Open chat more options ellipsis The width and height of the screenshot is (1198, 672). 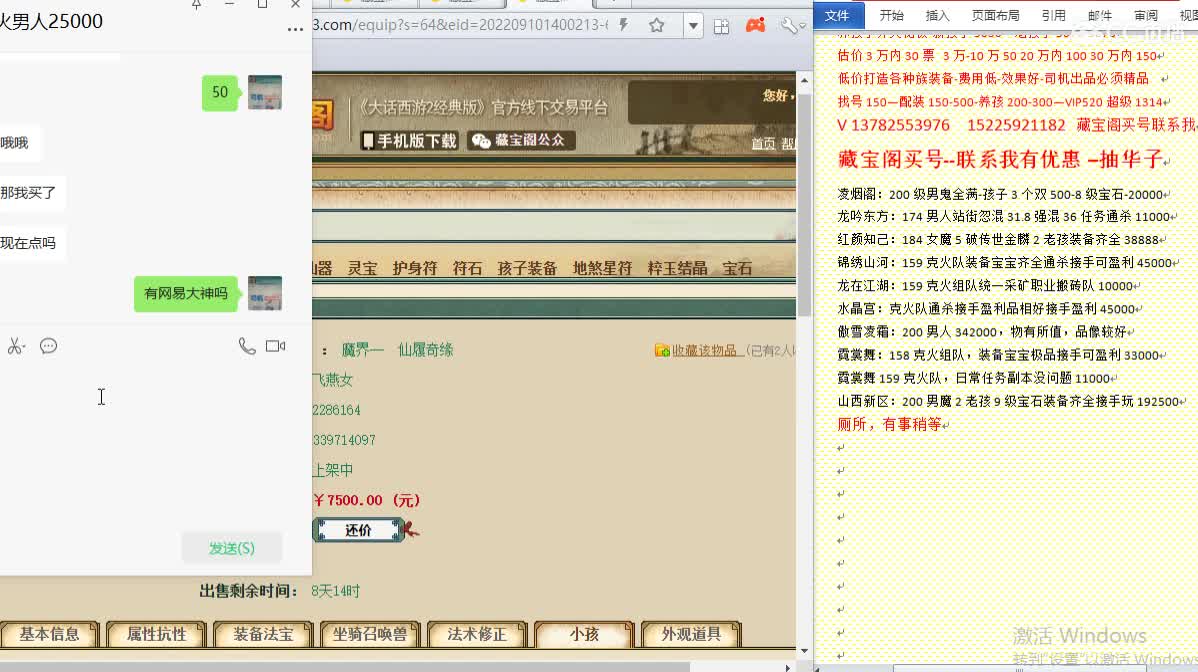click(295, 30)
